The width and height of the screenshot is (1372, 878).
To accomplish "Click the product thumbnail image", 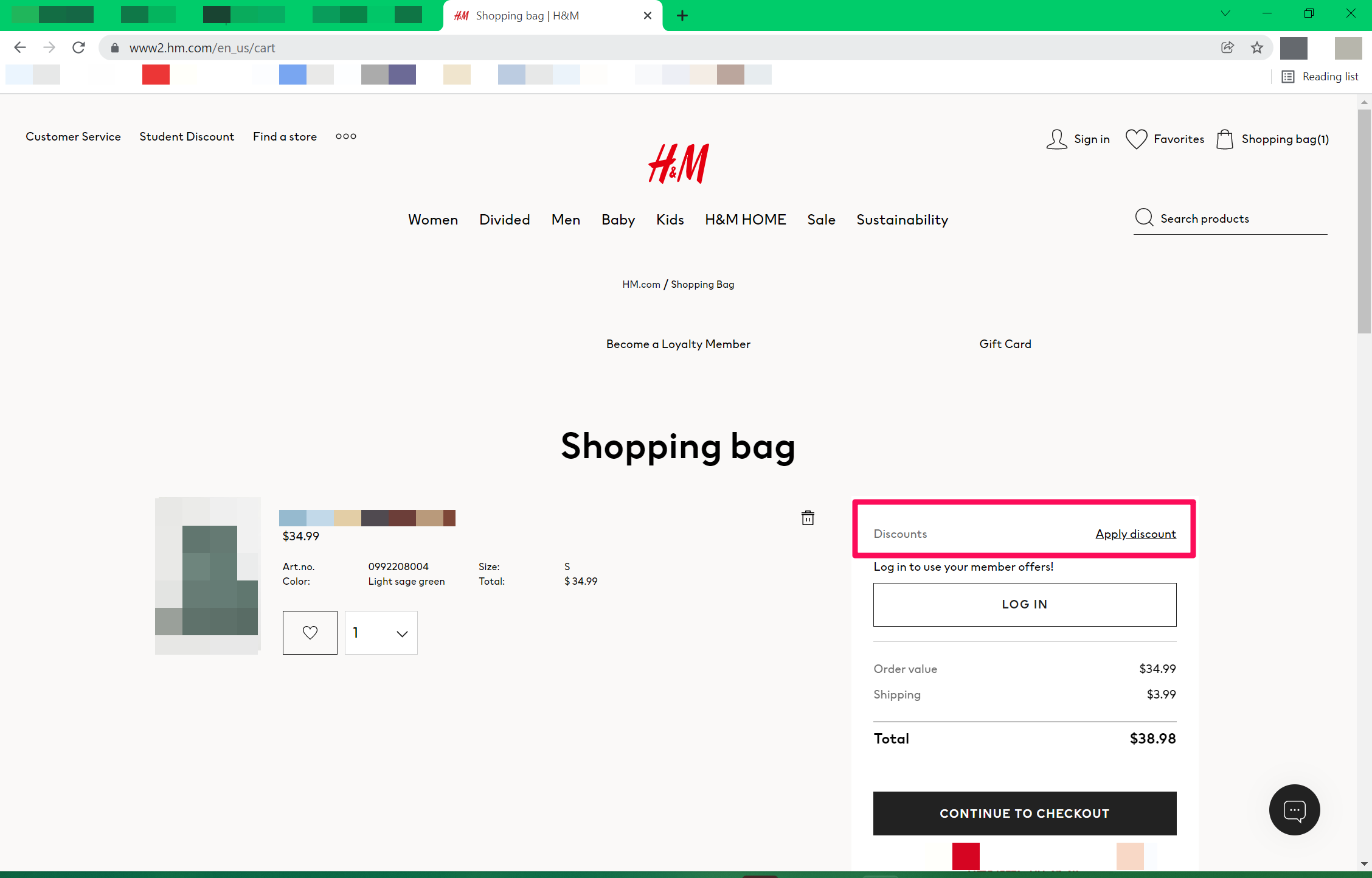I will [x=208, y=576].
